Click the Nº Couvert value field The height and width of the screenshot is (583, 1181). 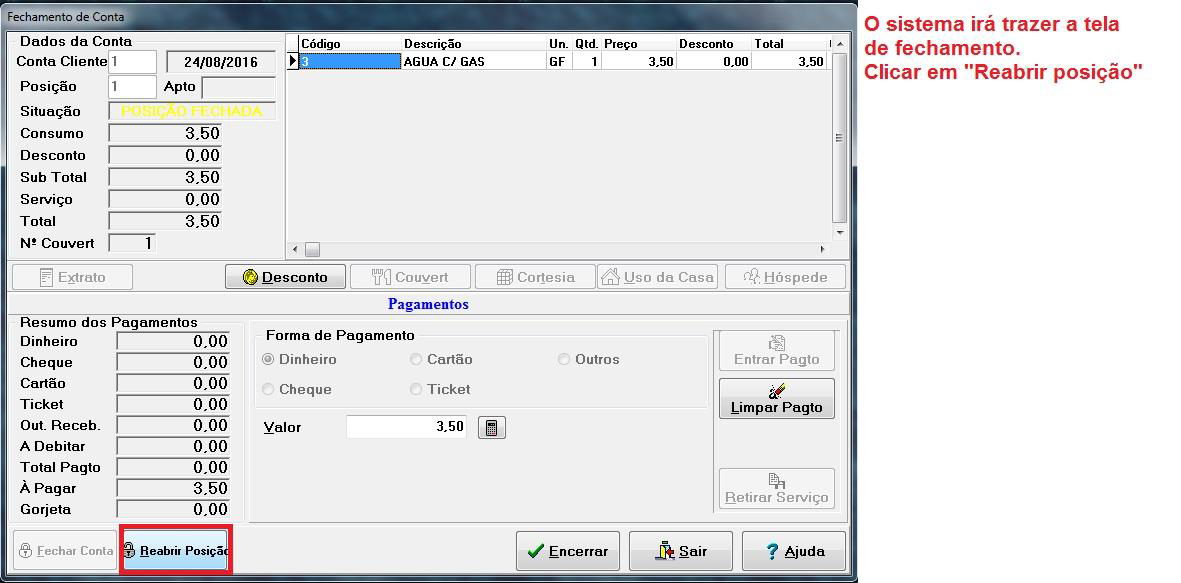tap(132, 243)
